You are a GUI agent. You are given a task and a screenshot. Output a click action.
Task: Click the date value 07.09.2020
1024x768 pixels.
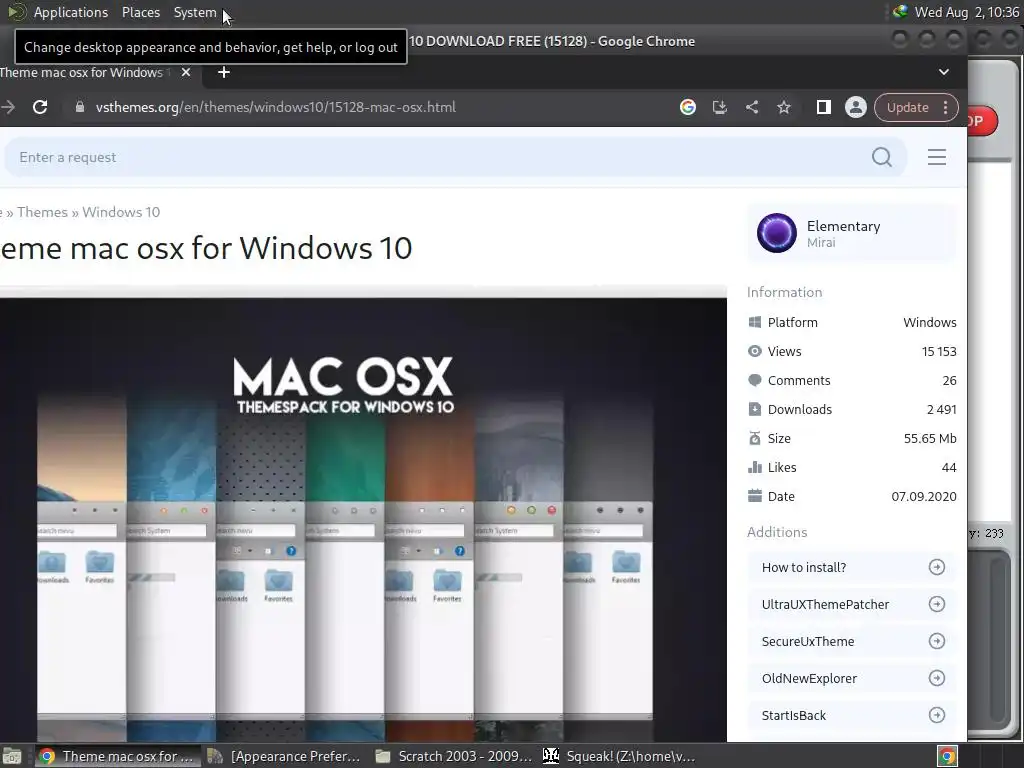923,496
